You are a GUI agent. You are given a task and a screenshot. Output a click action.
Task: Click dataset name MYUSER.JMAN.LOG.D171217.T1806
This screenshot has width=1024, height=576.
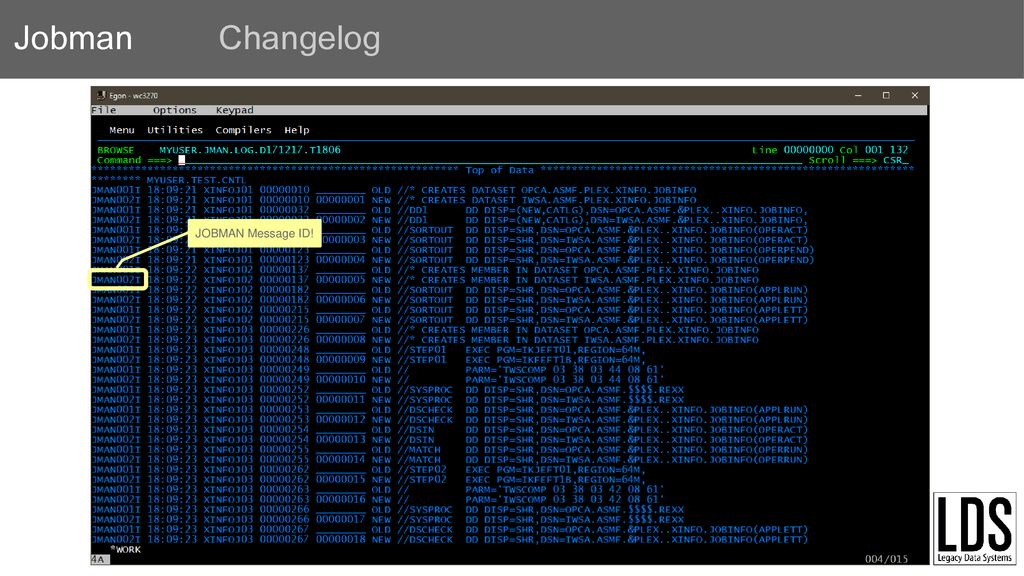tap(249, 150)
